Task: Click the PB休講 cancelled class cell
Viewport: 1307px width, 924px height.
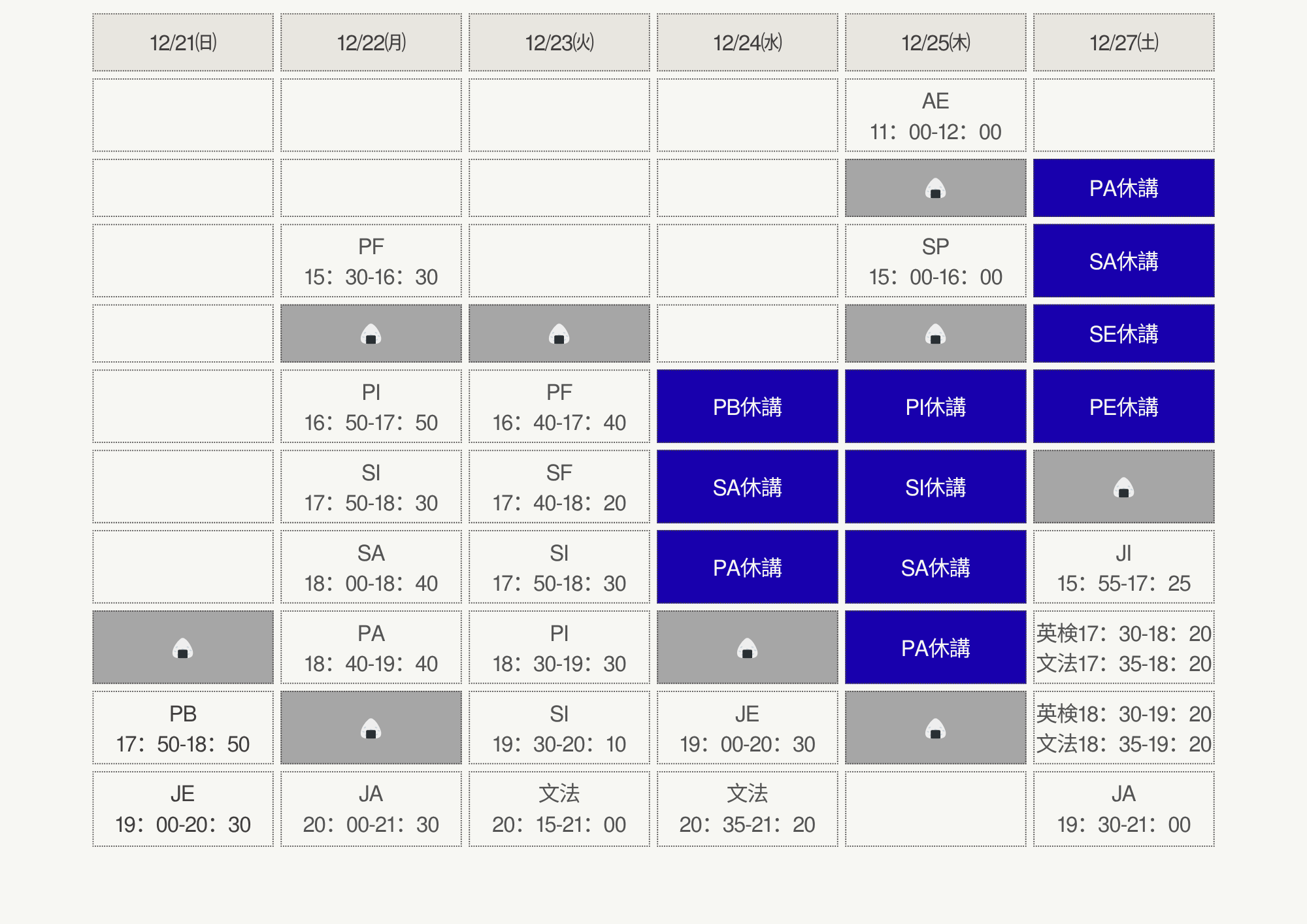Action: pos(747,407)
